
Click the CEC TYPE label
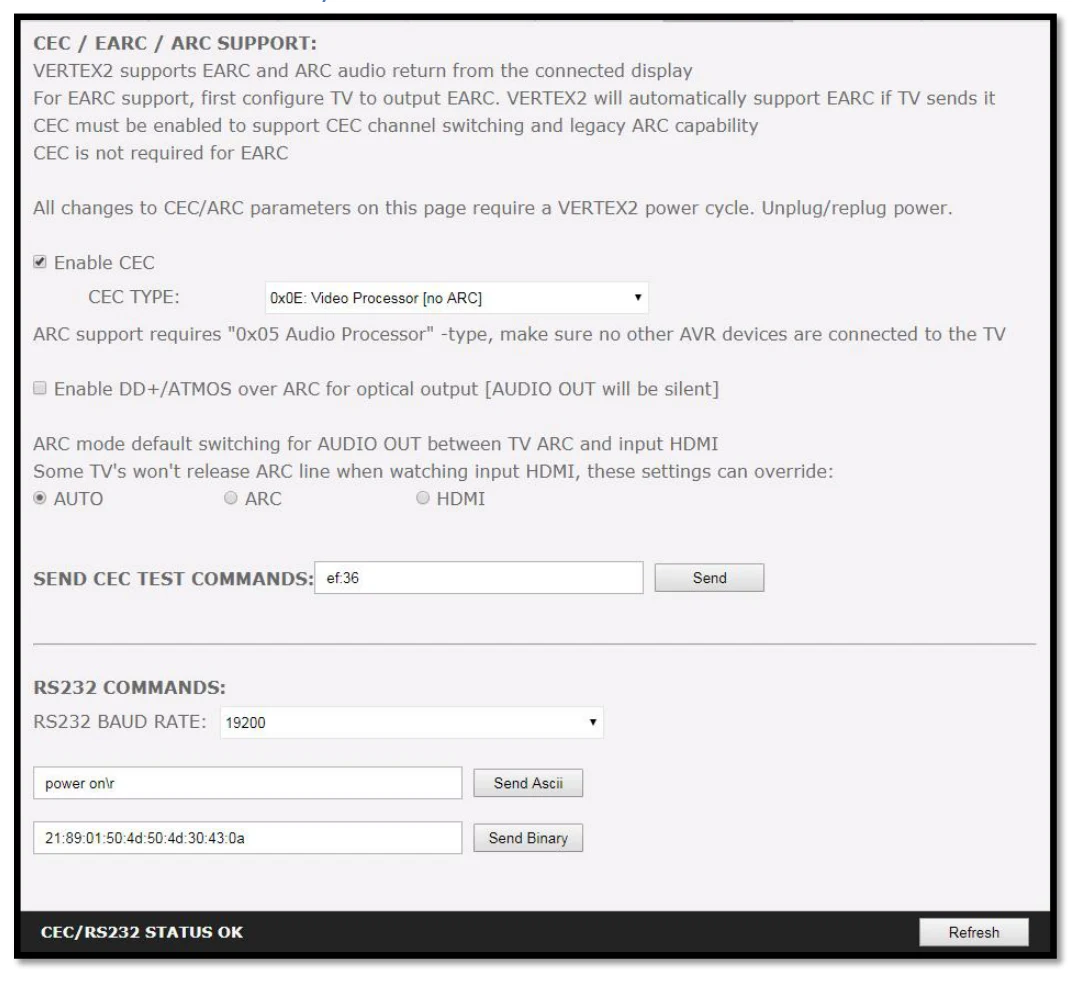[x=134, y=297]
